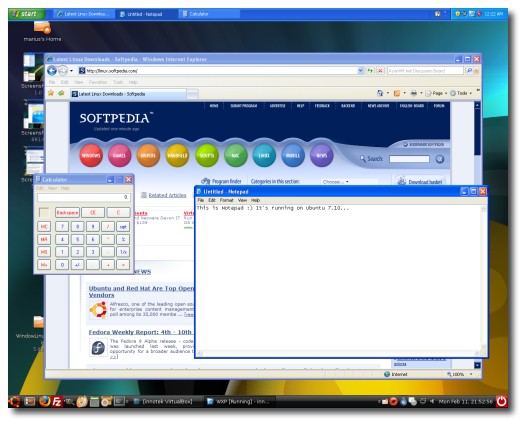Click the green Refresh icon in IE
521x421 pixels.
pos(370,71)
